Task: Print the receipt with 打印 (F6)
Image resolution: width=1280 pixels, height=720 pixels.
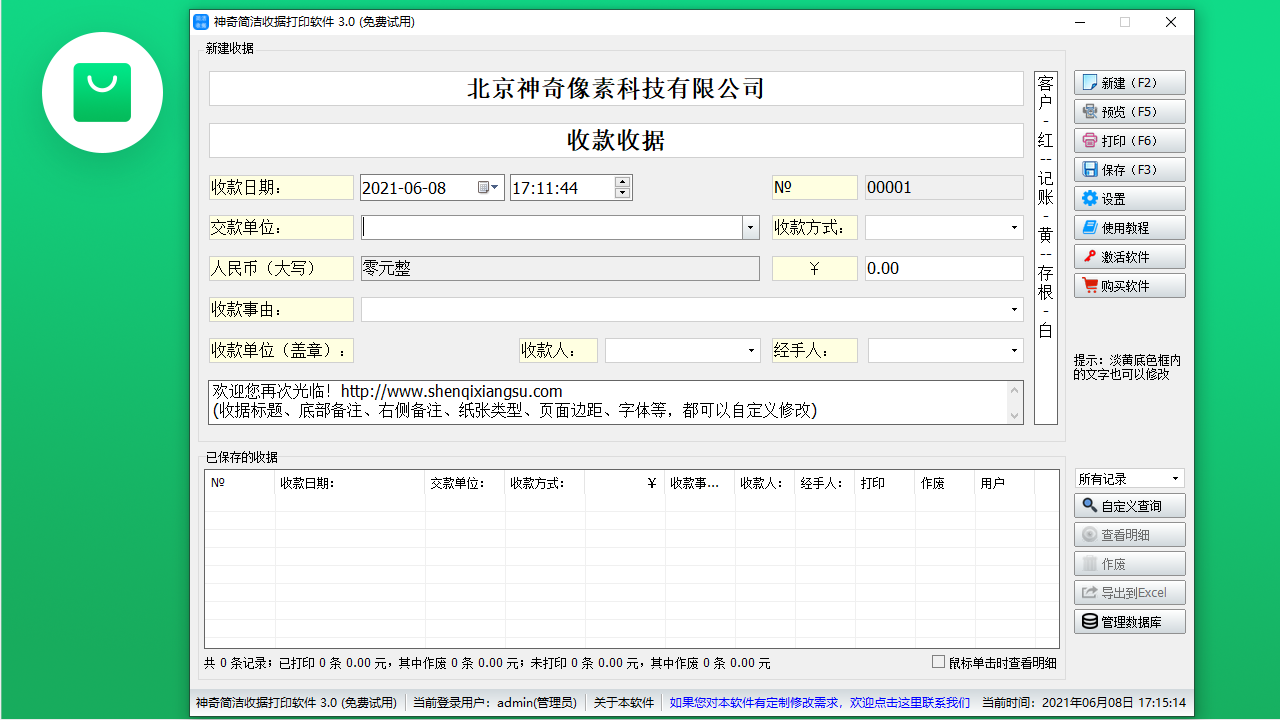Action: click(1130, 141)
